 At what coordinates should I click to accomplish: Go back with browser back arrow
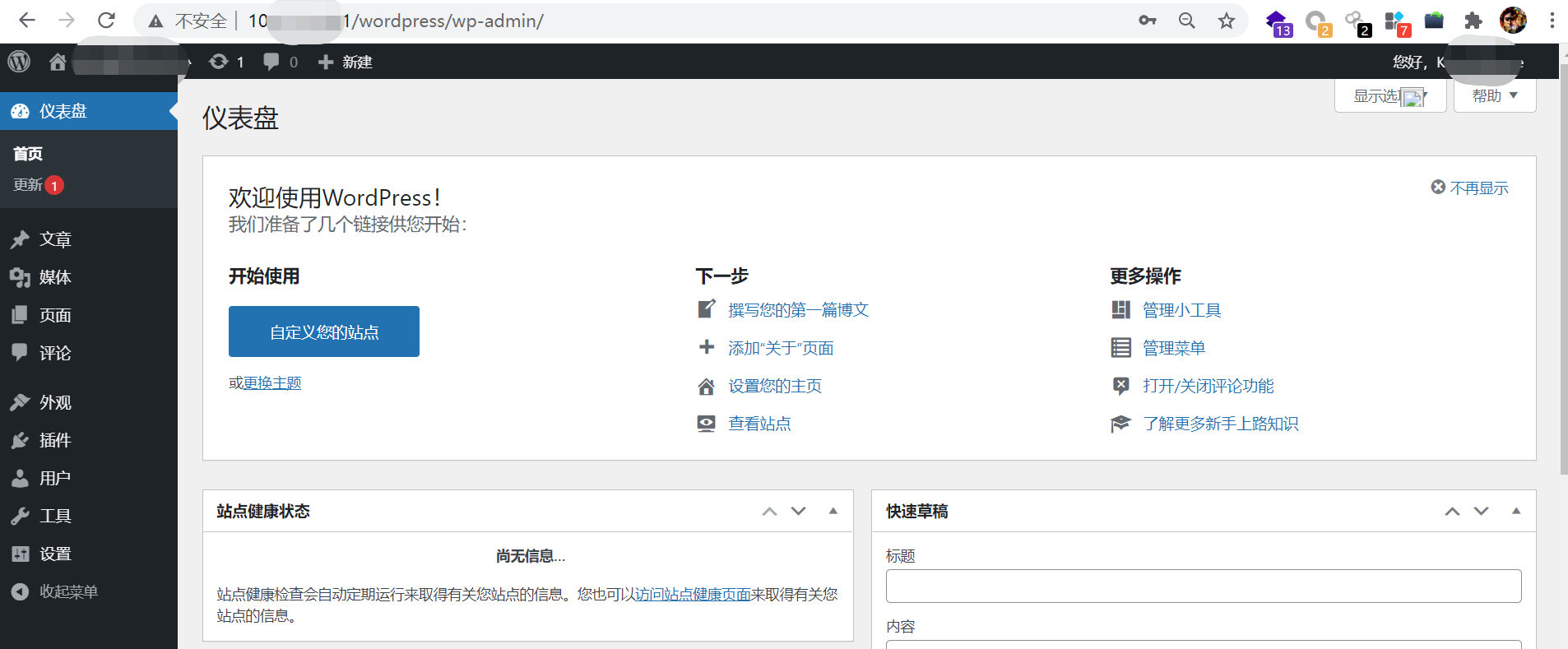point(27,21)
